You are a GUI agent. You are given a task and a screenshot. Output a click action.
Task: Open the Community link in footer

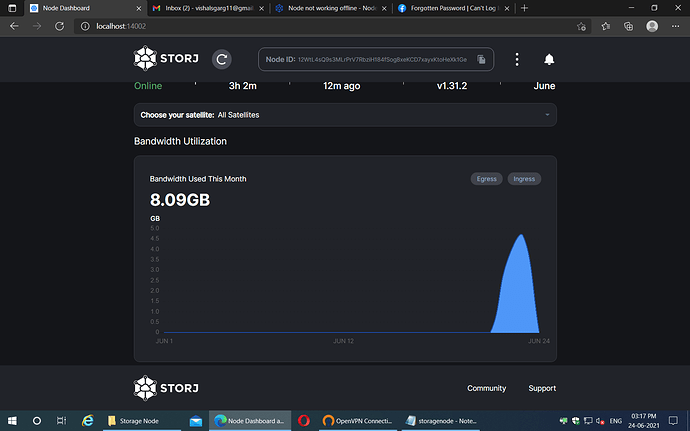tap(486, 388)
